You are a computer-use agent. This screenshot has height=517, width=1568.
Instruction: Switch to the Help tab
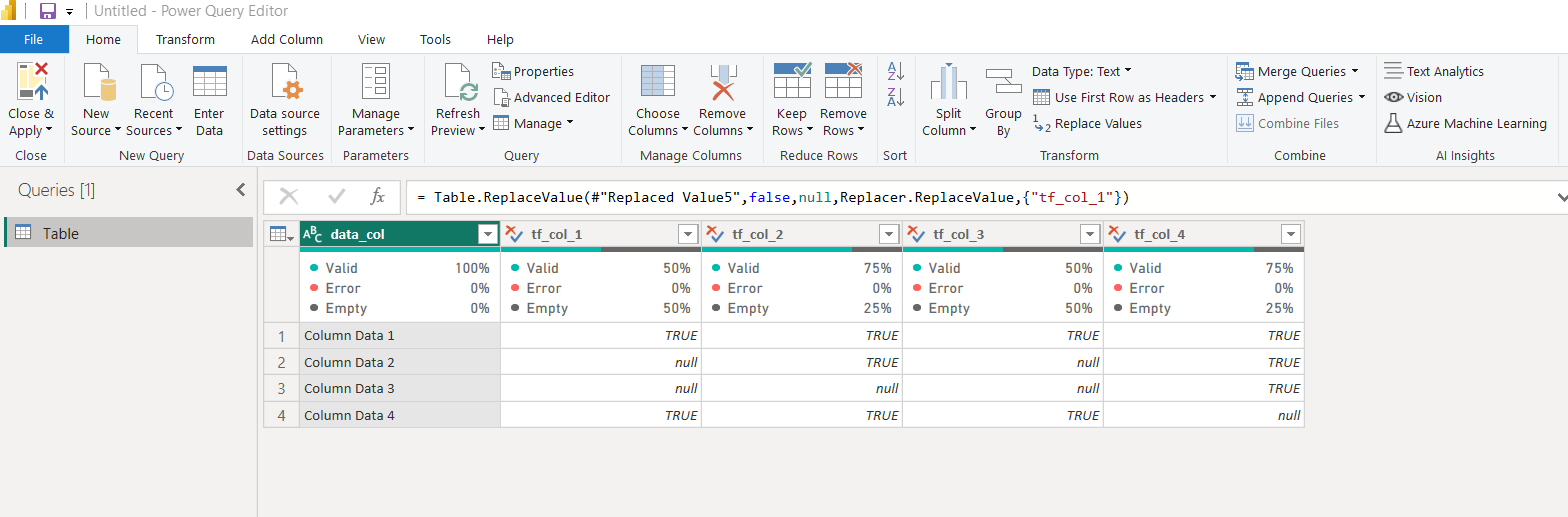[500, 39]
